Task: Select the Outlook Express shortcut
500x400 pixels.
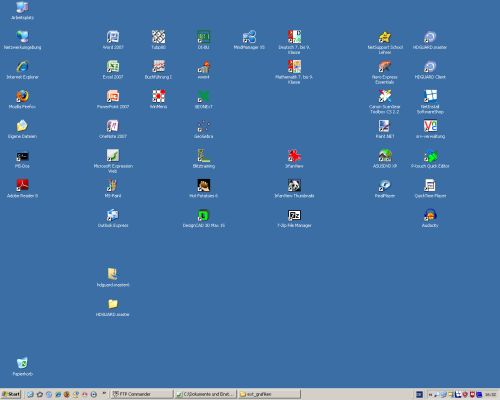Action: tap(113, 215)
